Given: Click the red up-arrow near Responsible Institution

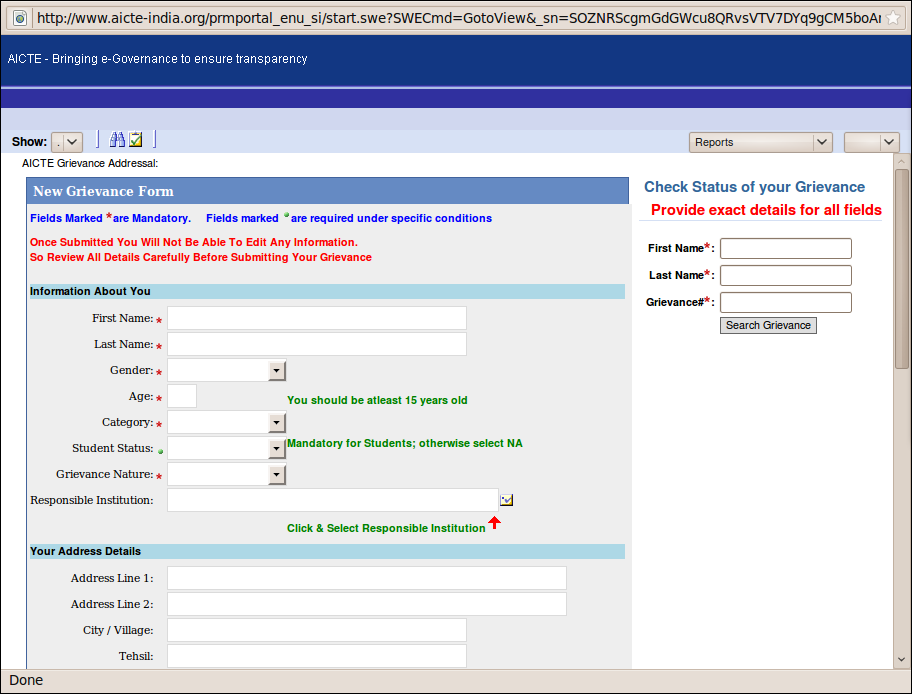Looking at the screenshot, I should 495,521.
